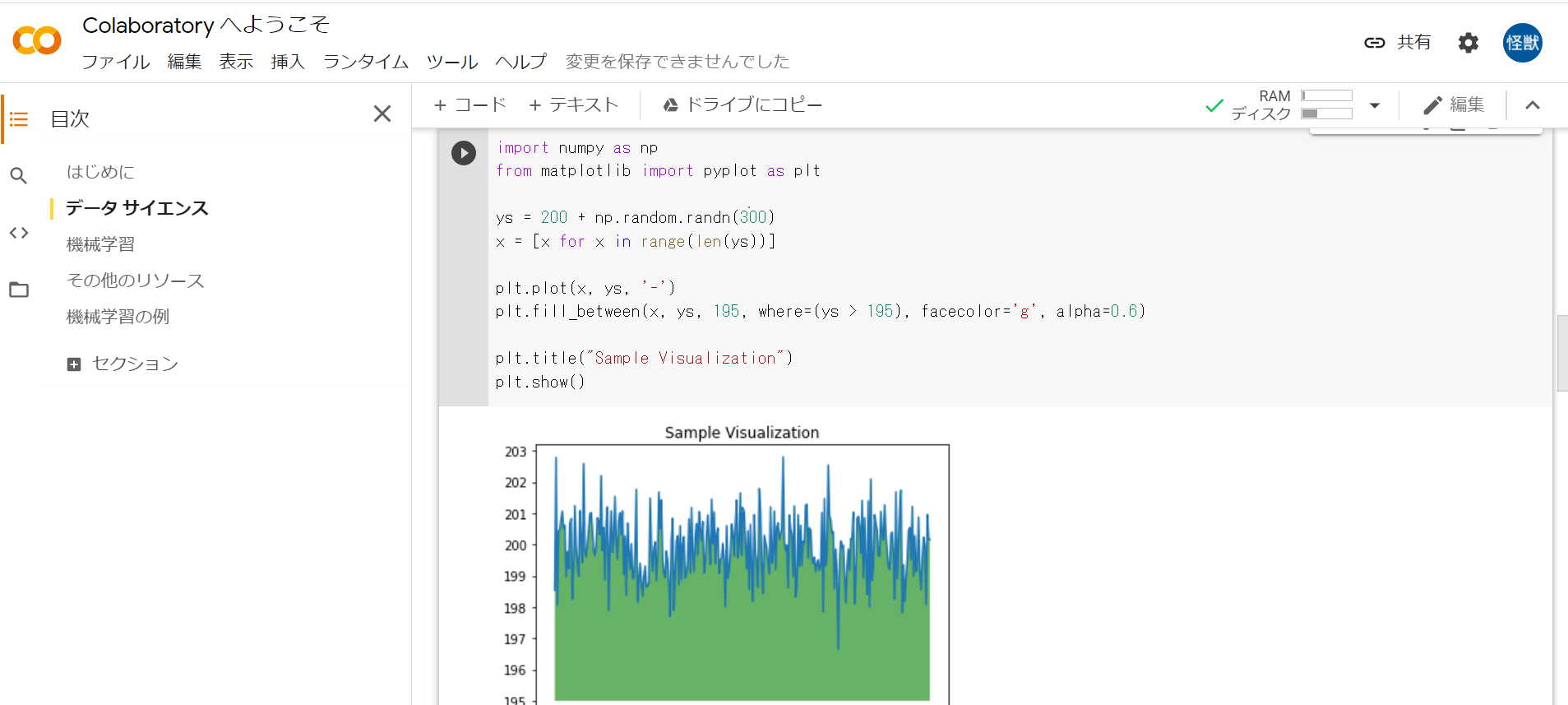
Task: Click the 共有 share button
Action: click(1398, 42)
